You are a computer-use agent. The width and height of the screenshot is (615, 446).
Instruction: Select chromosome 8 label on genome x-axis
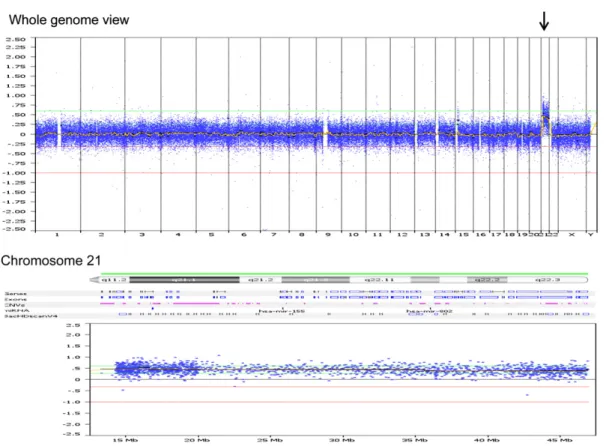[302, 235]
